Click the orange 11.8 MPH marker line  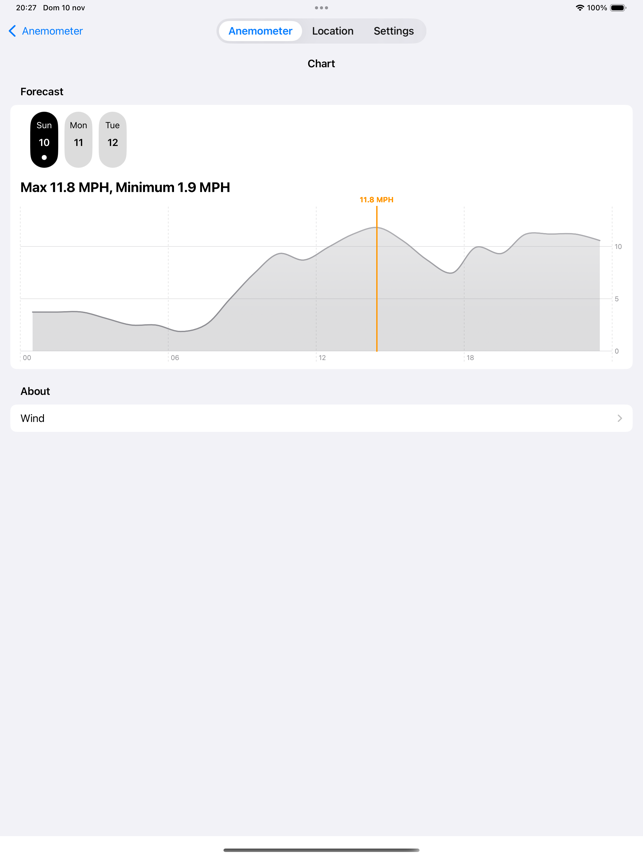[377, 279]
